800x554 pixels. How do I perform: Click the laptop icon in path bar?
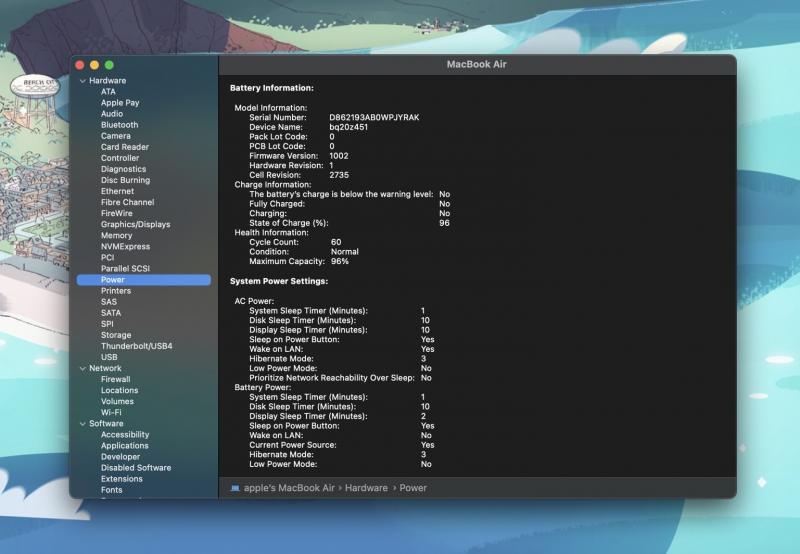pyautogui.click(x=235, y=488)
